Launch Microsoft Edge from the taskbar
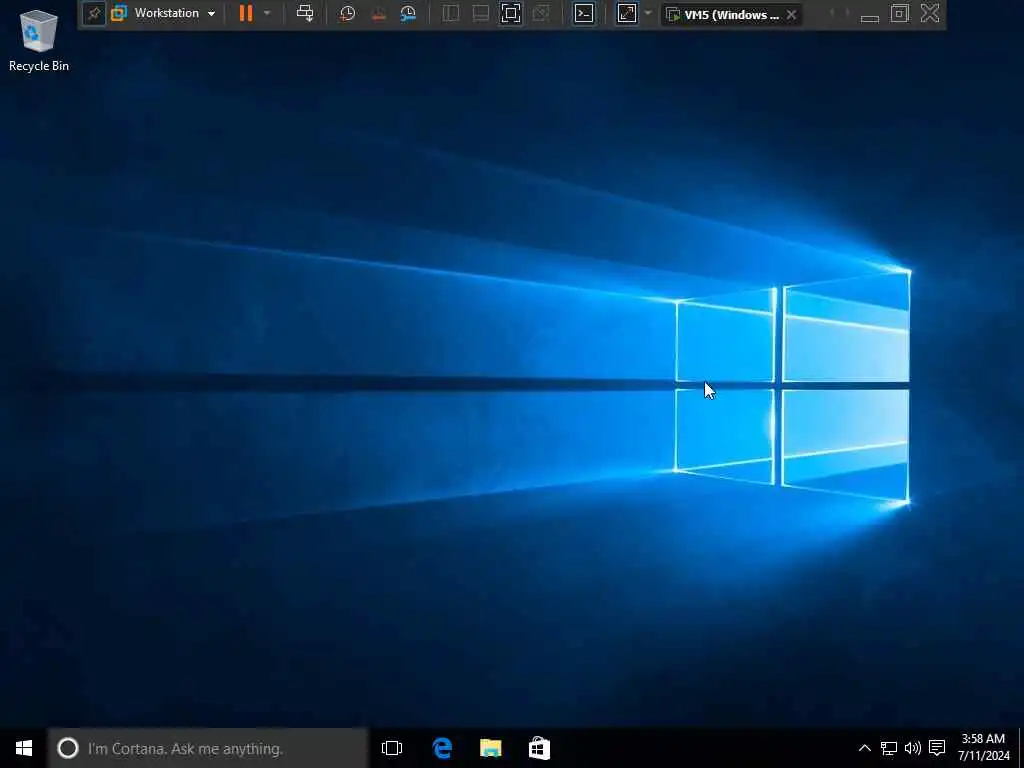 pos(442,748)
